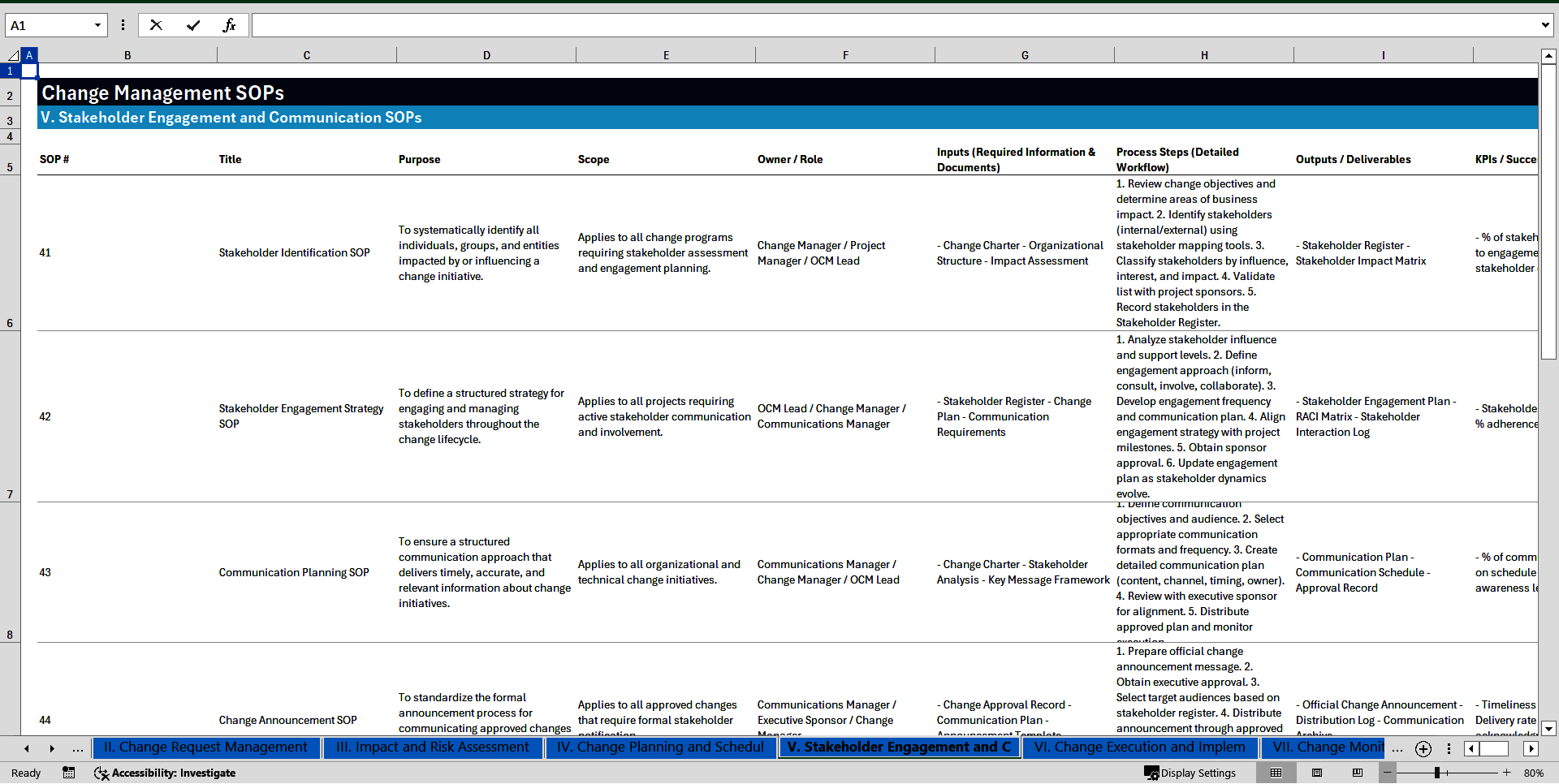Click the Cancel entry X icon
Viewport: 1559px width, 784px height.
(x=156, y=25)
